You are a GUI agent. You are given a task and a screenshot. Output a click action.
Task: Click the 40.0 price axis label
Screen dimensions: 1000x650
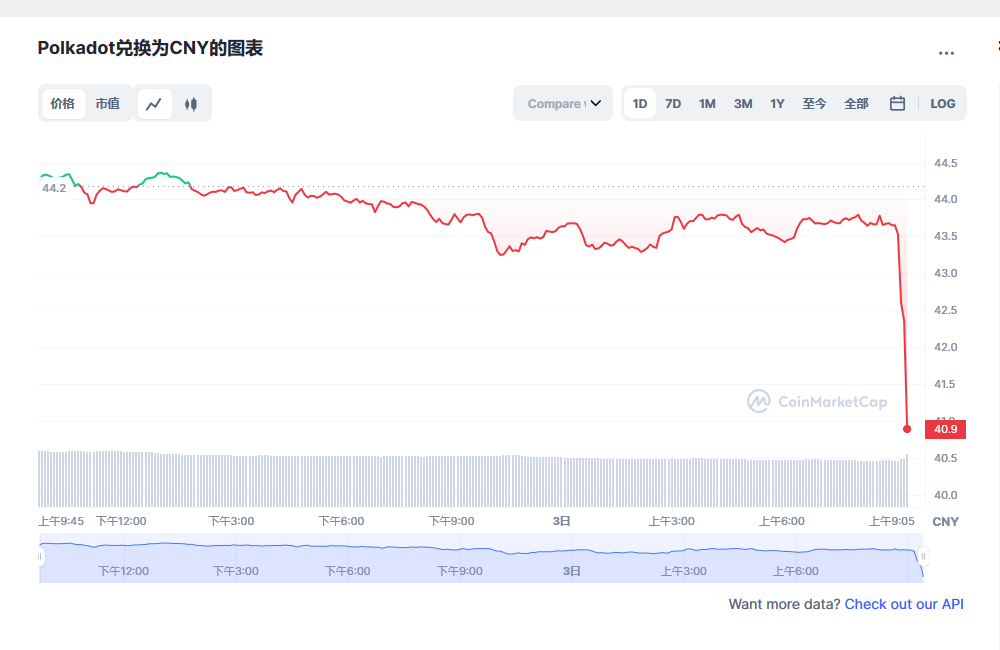[x=945, y=495]
